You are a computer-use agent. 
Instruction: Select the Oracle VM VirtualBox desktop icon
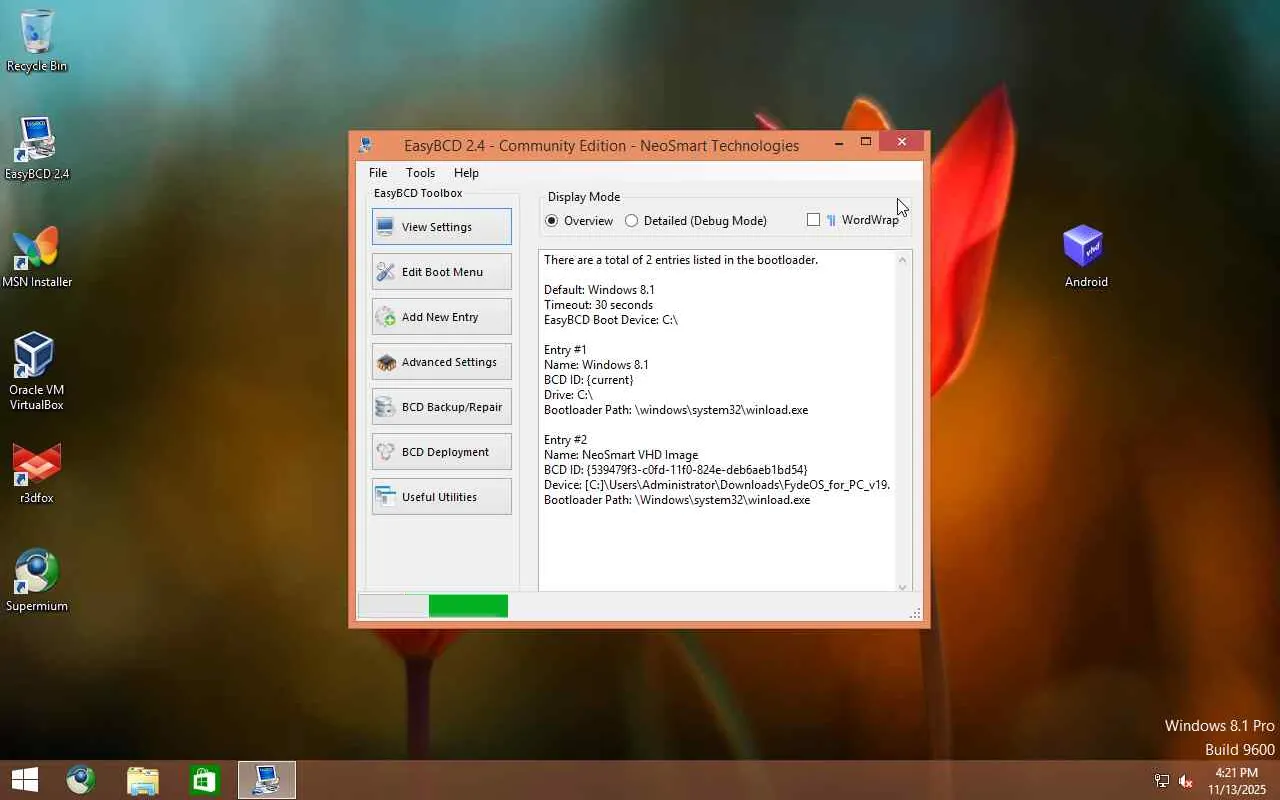coord(37,371)
